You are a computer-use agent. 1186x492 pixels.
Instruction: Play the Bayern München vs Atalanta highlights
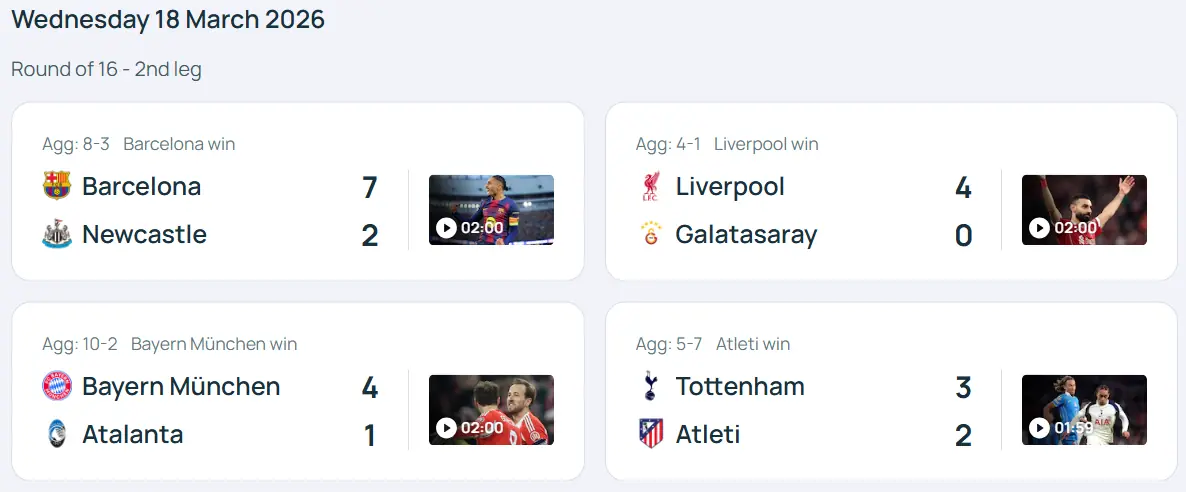[491, 410]
